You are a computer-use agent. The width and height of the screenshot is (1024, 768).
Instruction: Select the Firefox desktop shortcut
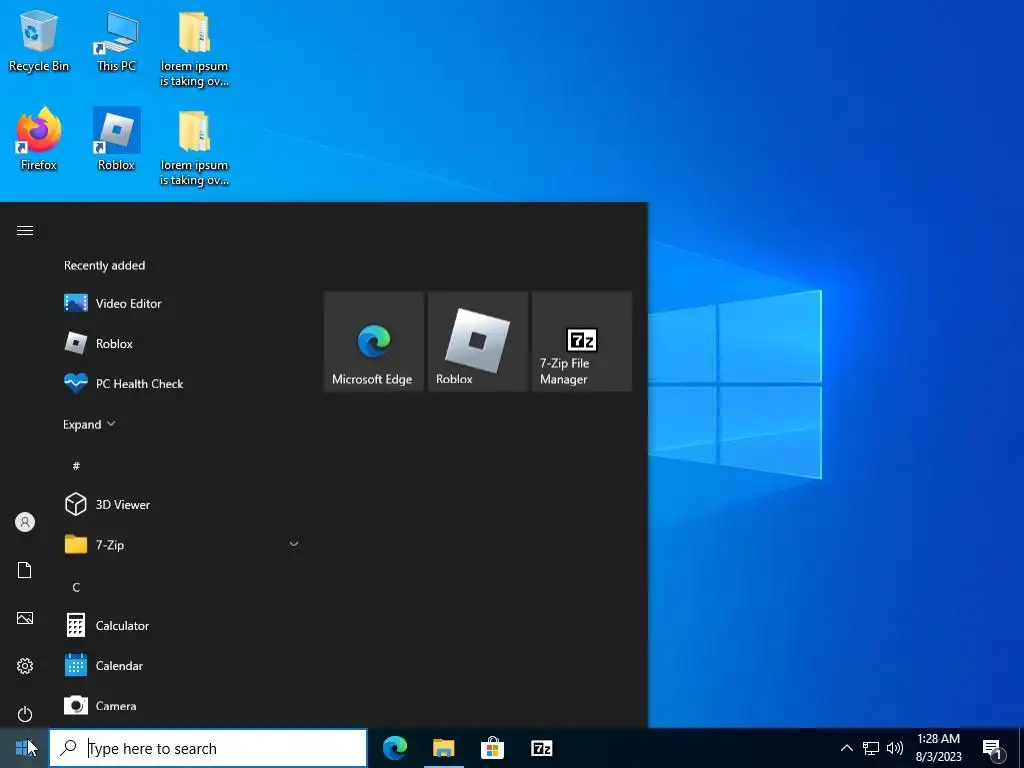click(x=39, y=139)
